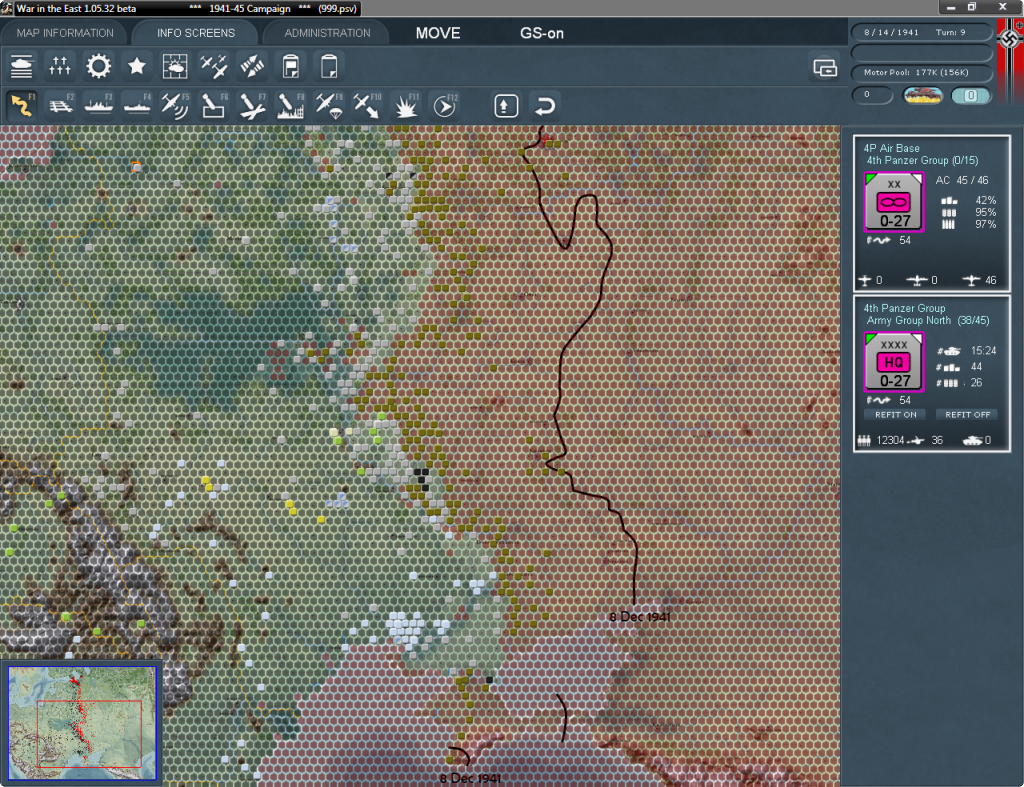Select the F11 build fortification explosion icon
This screenshot has width=1024, height=787.
(406, 105)
